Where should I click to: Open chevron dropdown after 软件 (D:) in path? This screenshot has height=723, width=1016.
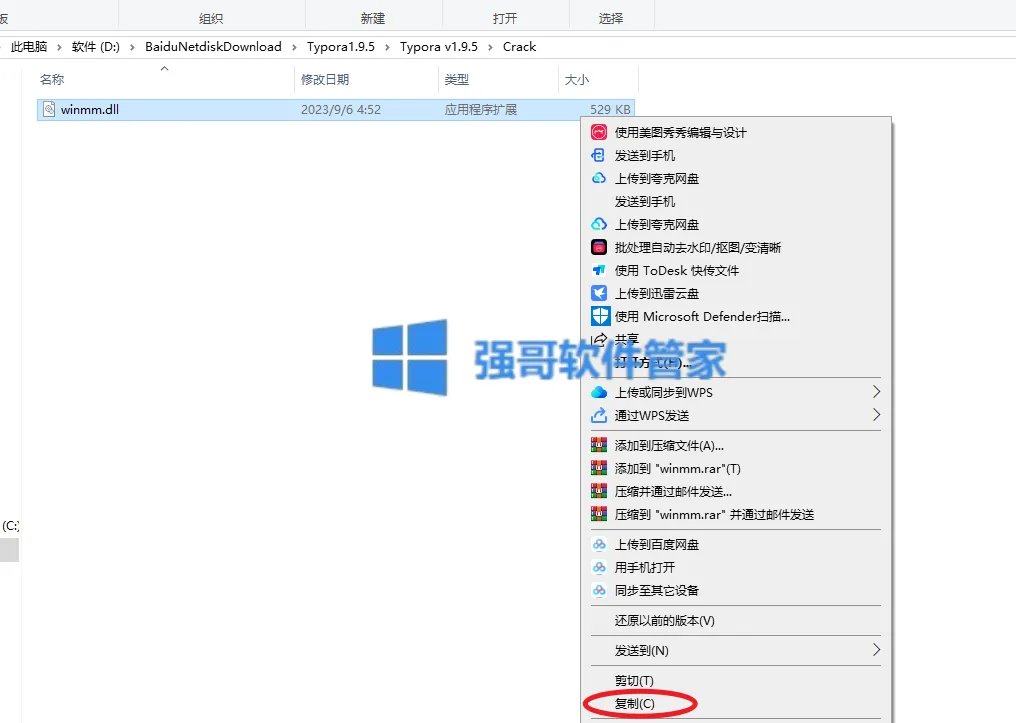(x=132, y=47)
